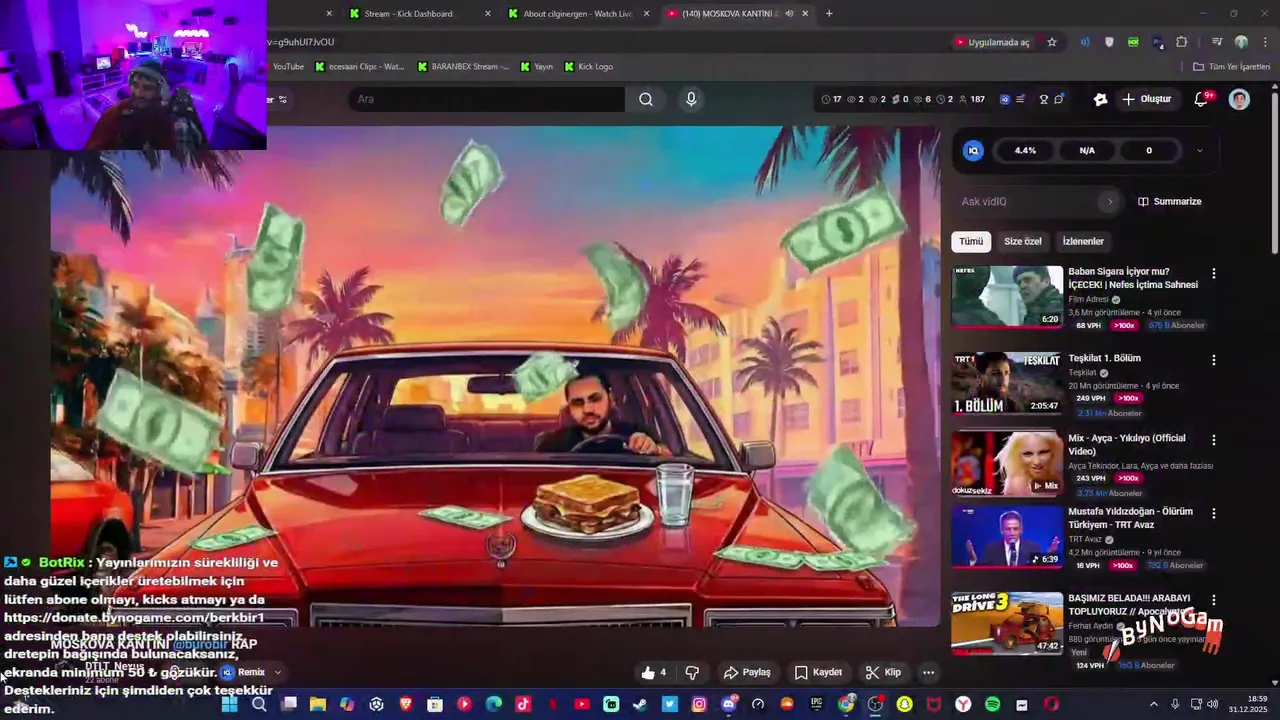Open the Yayın bookmark

coord(536,66)
